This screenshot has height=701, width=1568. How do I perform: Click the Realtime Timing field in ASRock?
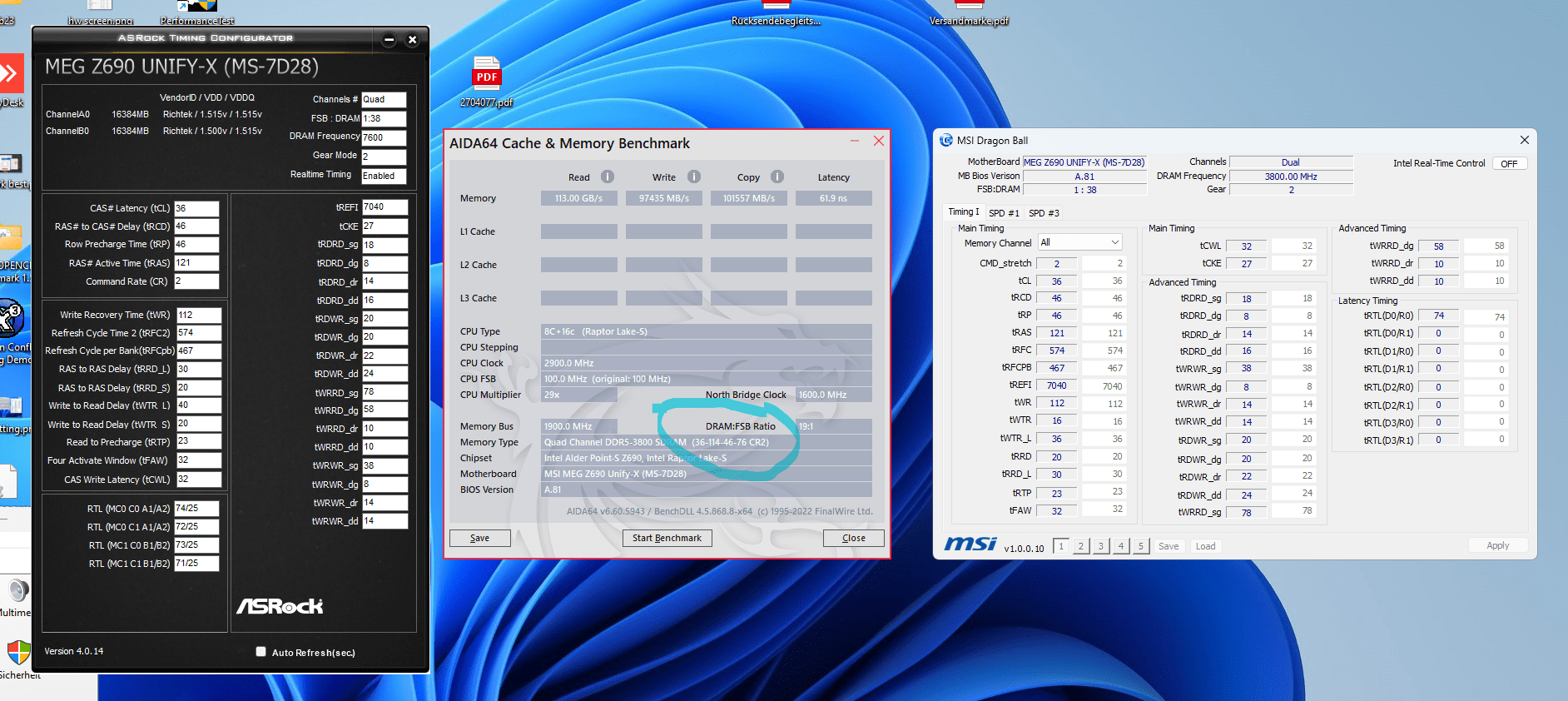coord(384,176)
